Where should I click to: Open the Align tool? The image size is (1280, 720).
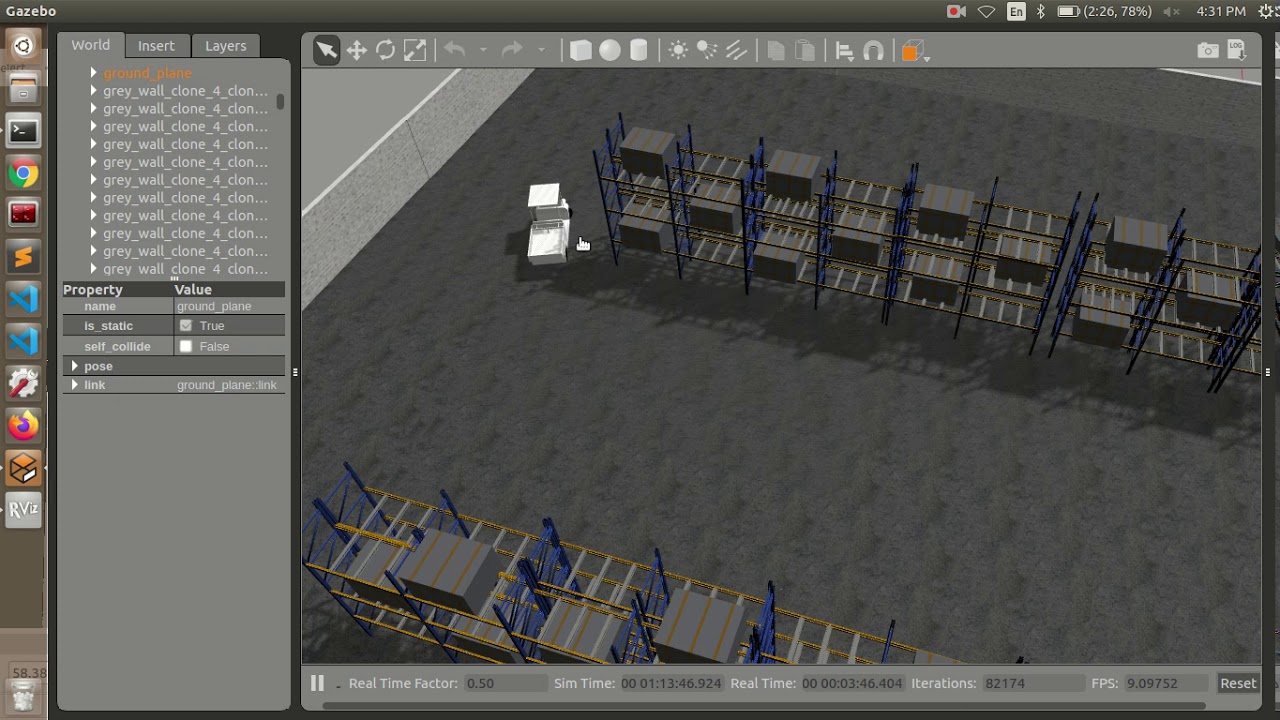[844, 51]
